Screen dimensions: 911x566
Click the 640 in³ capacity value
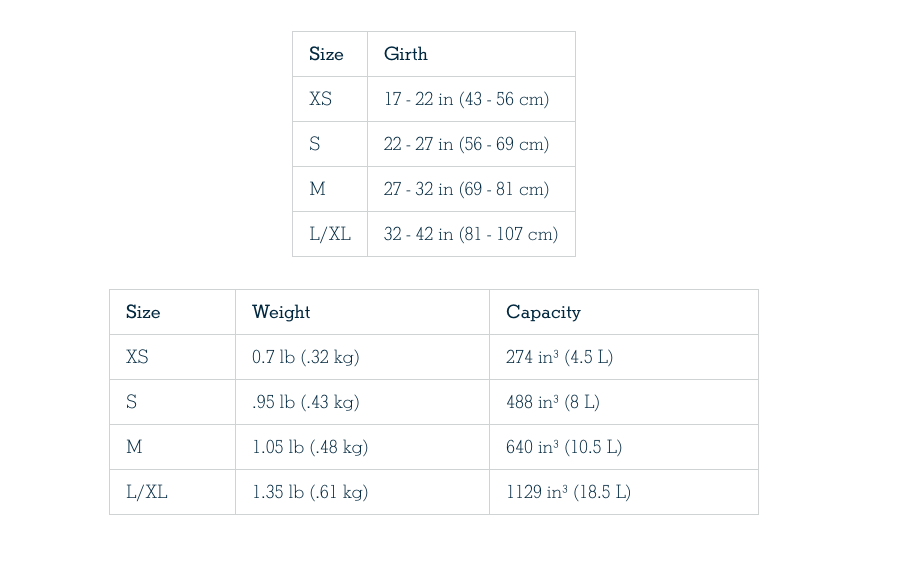pyautogui.click(x=563, y=447)
